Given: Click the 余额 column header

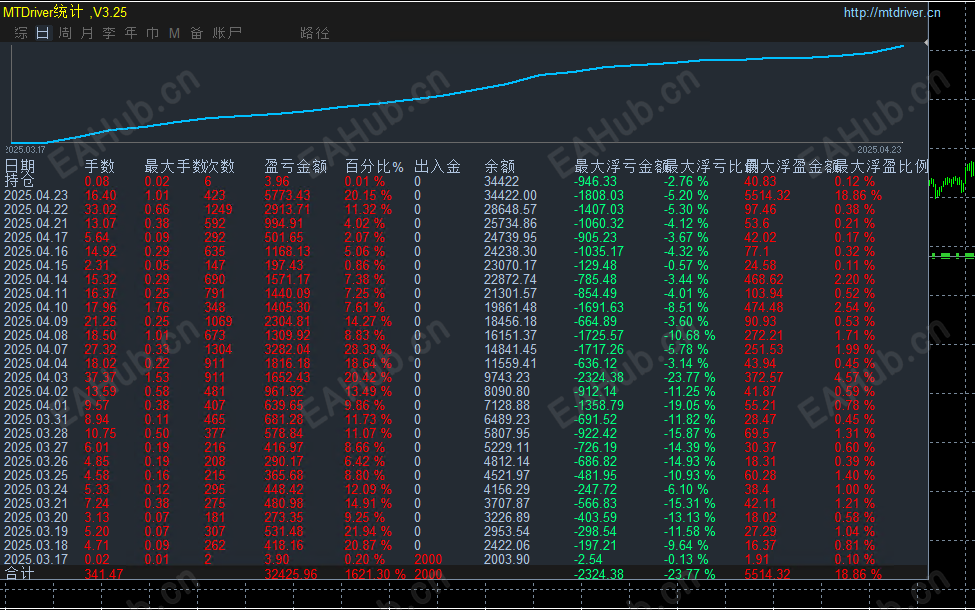Looking at the screenshot, I should tap(499, 166).
